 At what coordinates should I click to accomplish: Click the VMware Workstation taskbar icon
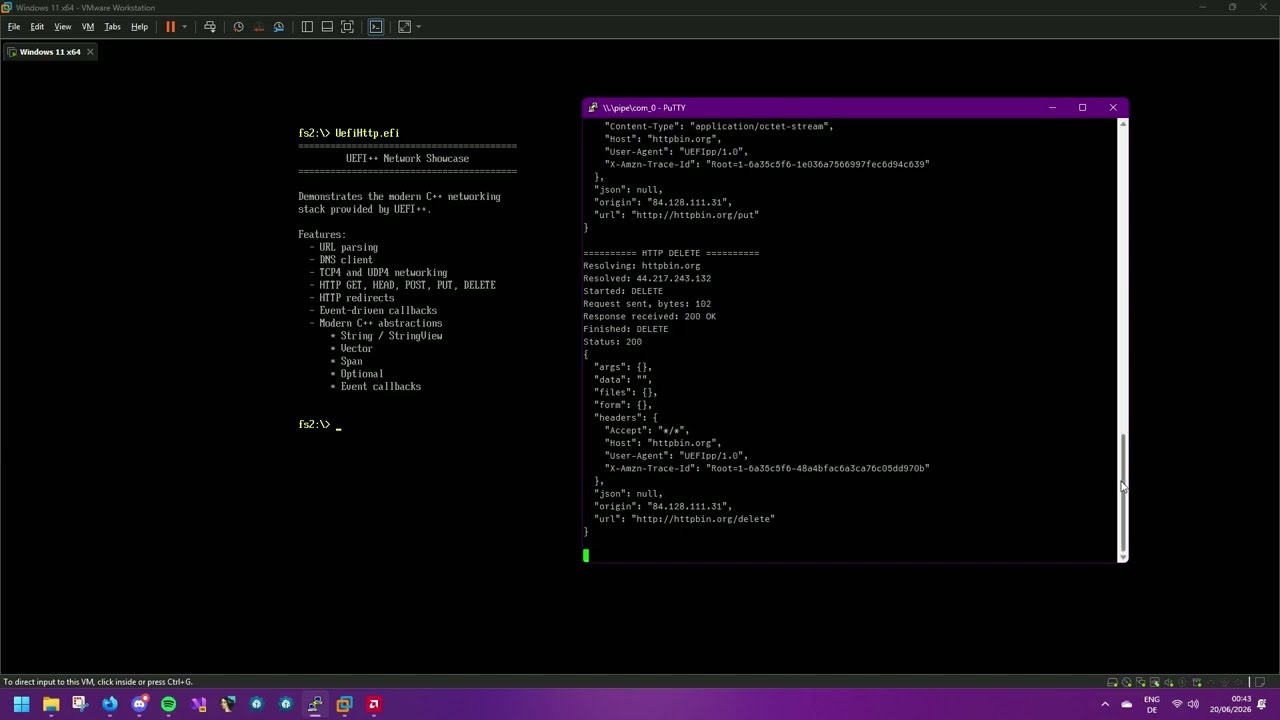(x=344, y=704)
